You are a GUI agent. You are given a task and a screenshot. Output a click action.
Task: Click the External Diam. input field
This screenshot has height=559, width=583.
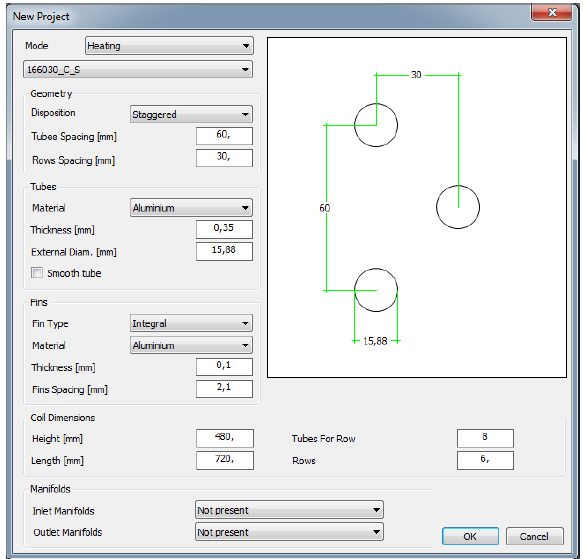(224, 251)
